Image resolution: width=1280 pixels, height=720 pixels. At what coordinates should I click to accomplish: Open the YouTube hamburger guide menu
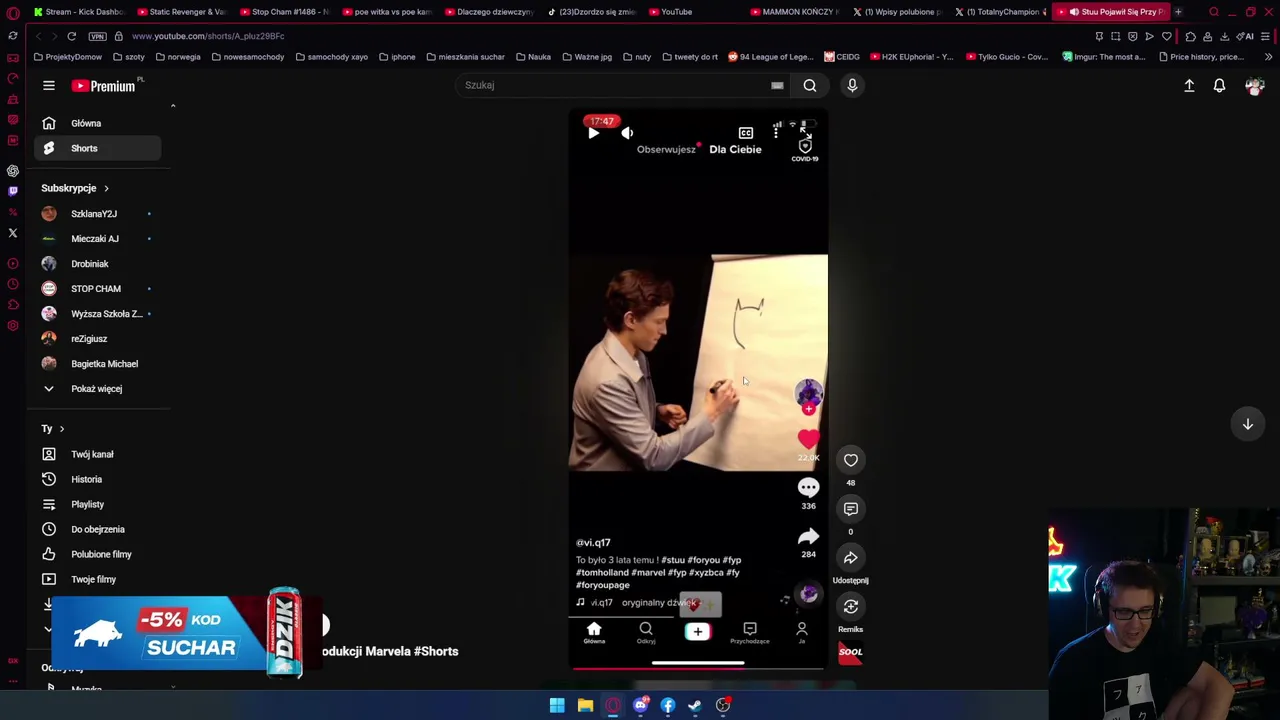pos(48,86)
